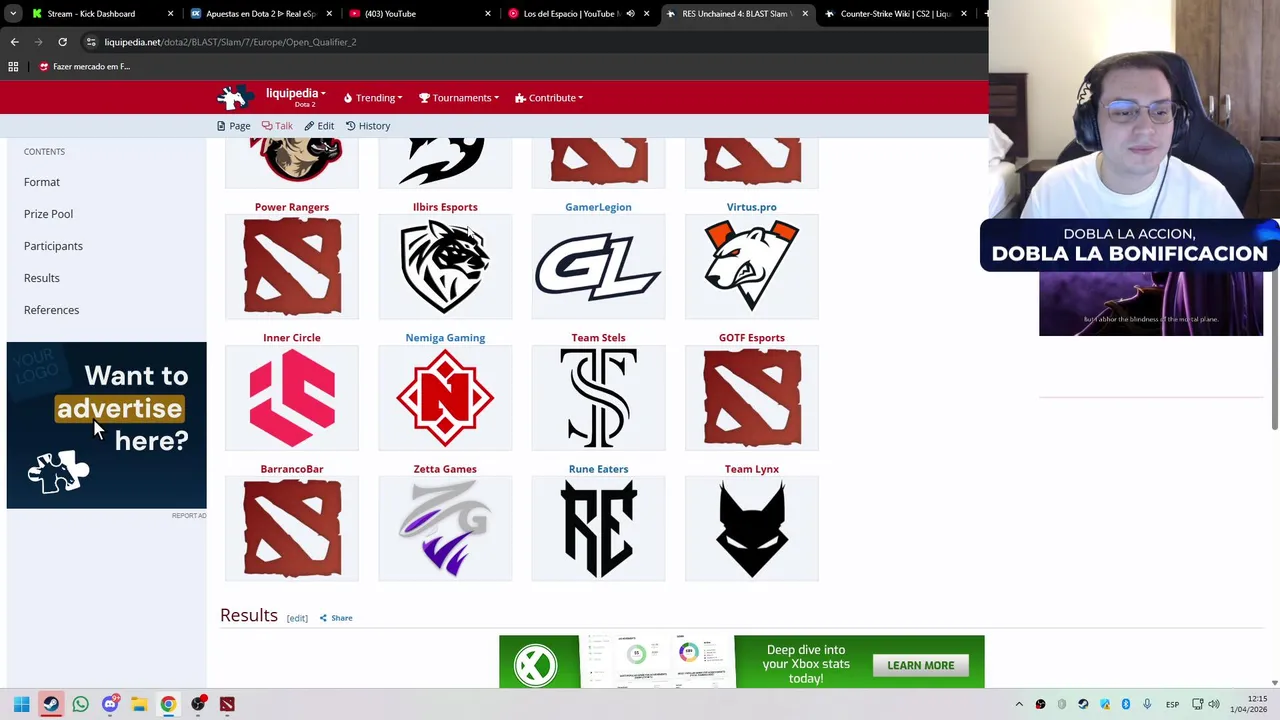Open the Contribute dropdown menu
Screen dimensions: 1280x720
coord(549,98)
